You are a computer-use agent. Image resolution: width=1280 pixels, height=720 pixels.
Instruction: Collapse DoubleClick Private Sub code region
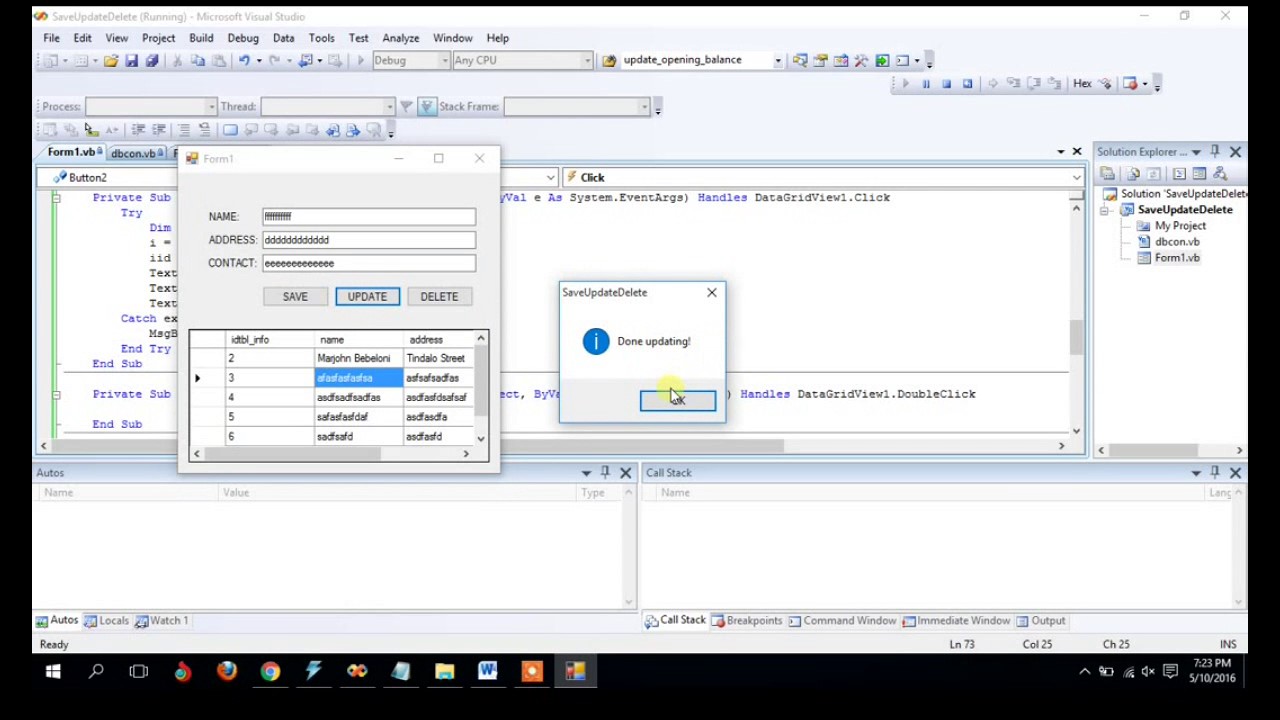[57, 394]
